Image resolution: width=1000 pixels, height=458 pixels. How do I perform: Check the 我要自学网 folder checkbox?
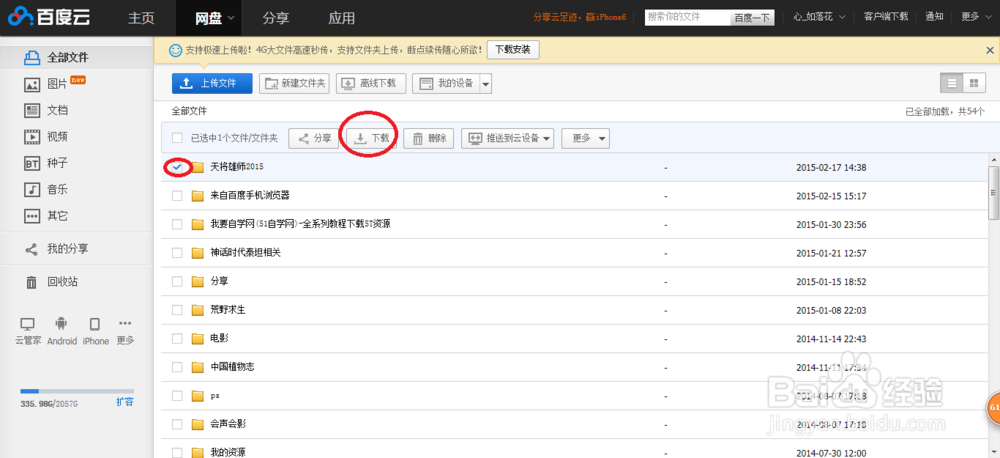(177, 224)
